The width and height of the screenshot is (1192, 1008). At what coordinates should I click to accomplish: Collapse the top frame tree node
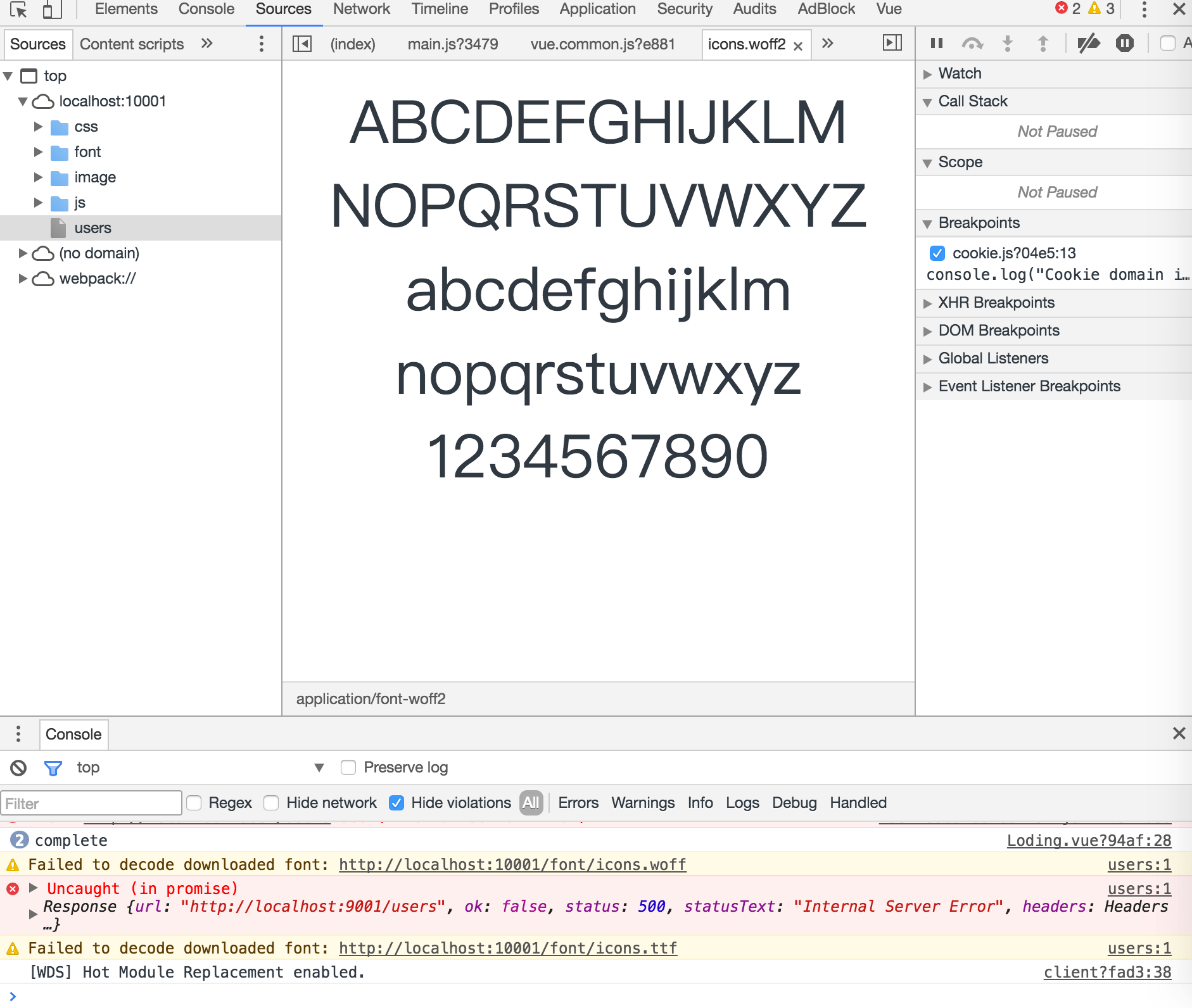tap(8, 77)
